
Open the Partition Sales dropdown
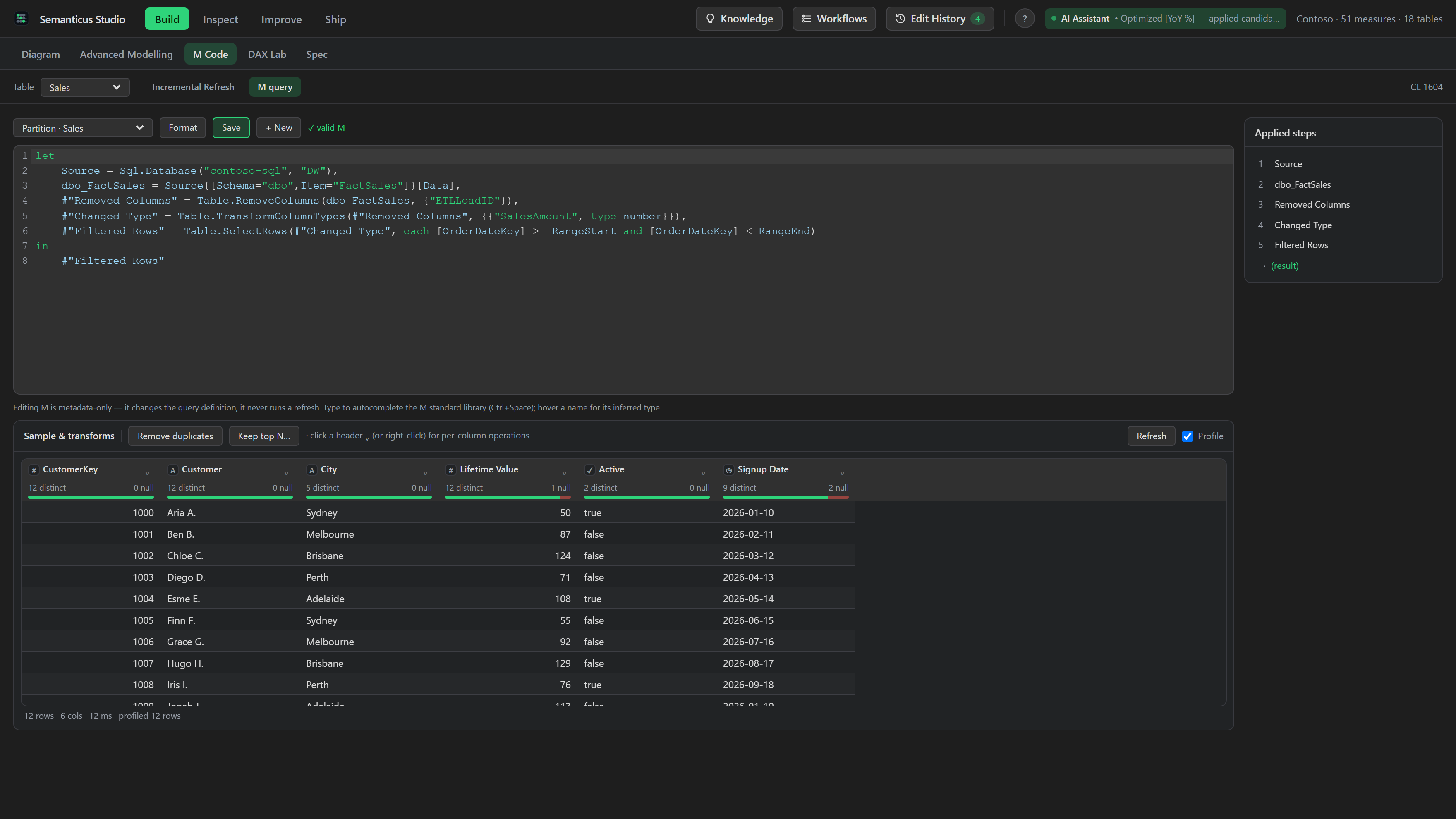[83, 128]
